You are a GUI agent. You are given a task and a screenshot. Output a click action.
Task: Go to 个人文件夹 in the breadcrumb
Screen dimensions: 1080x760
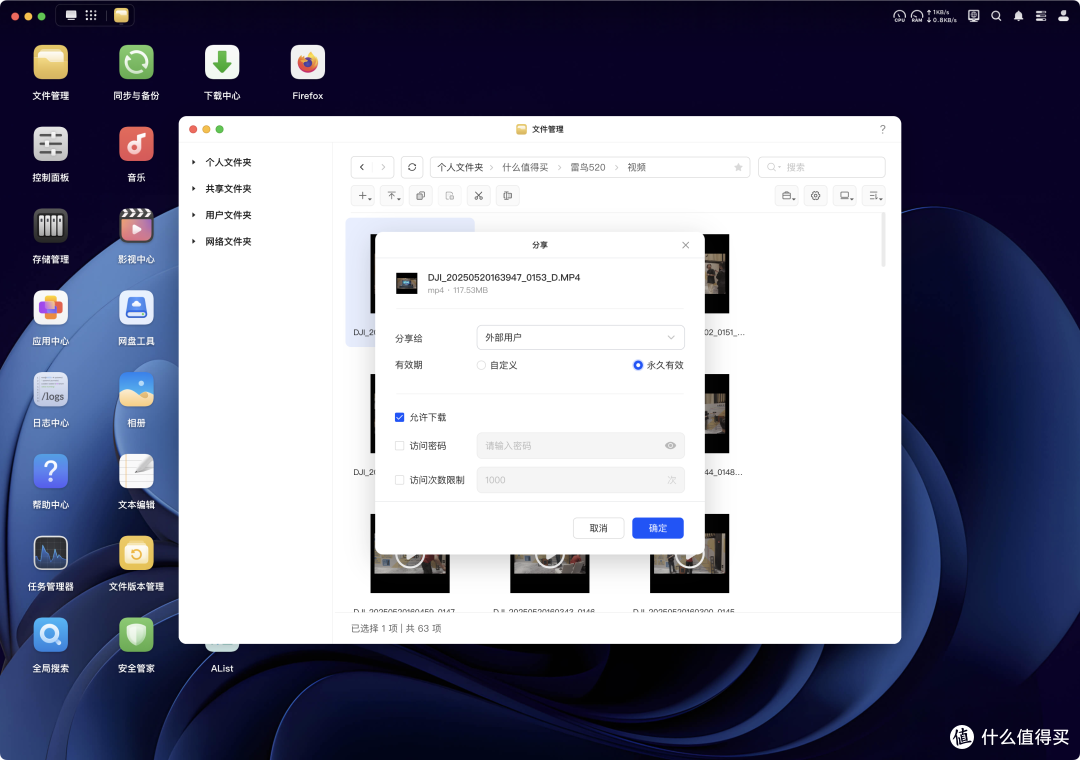(x=460, y=167)
